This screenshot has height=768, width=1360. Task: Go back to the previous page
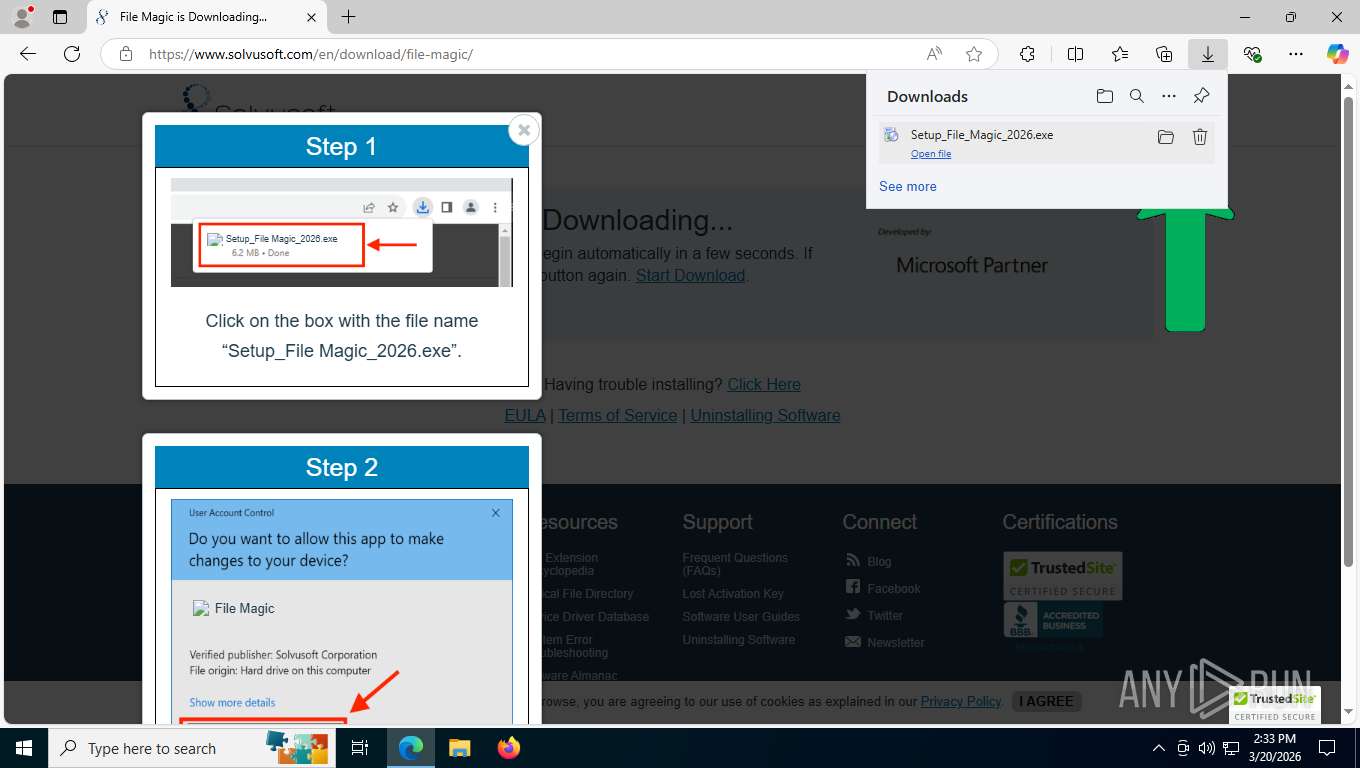(x=28, y=54)
